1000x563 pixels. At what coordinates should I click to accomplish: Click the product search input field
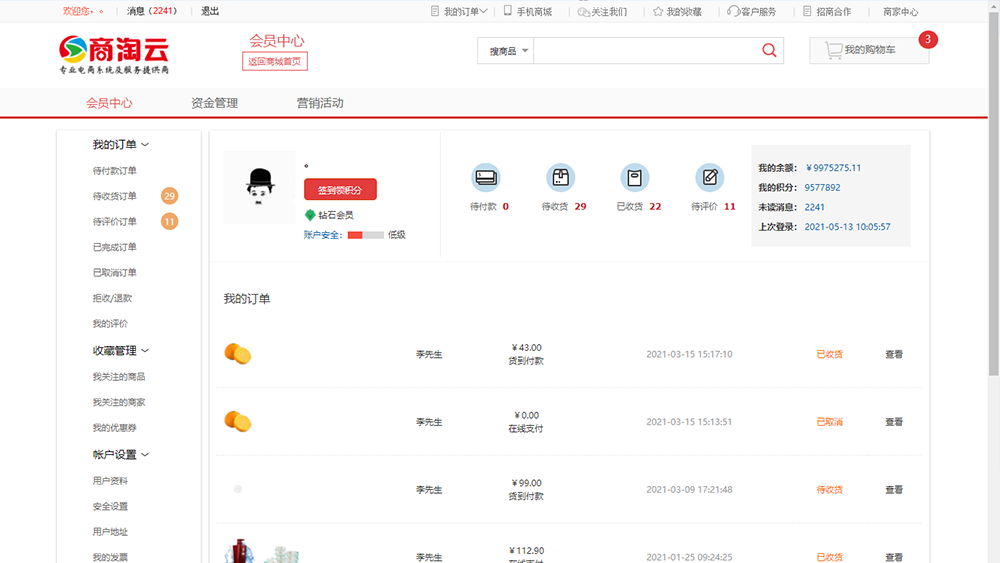click(645, 51)
